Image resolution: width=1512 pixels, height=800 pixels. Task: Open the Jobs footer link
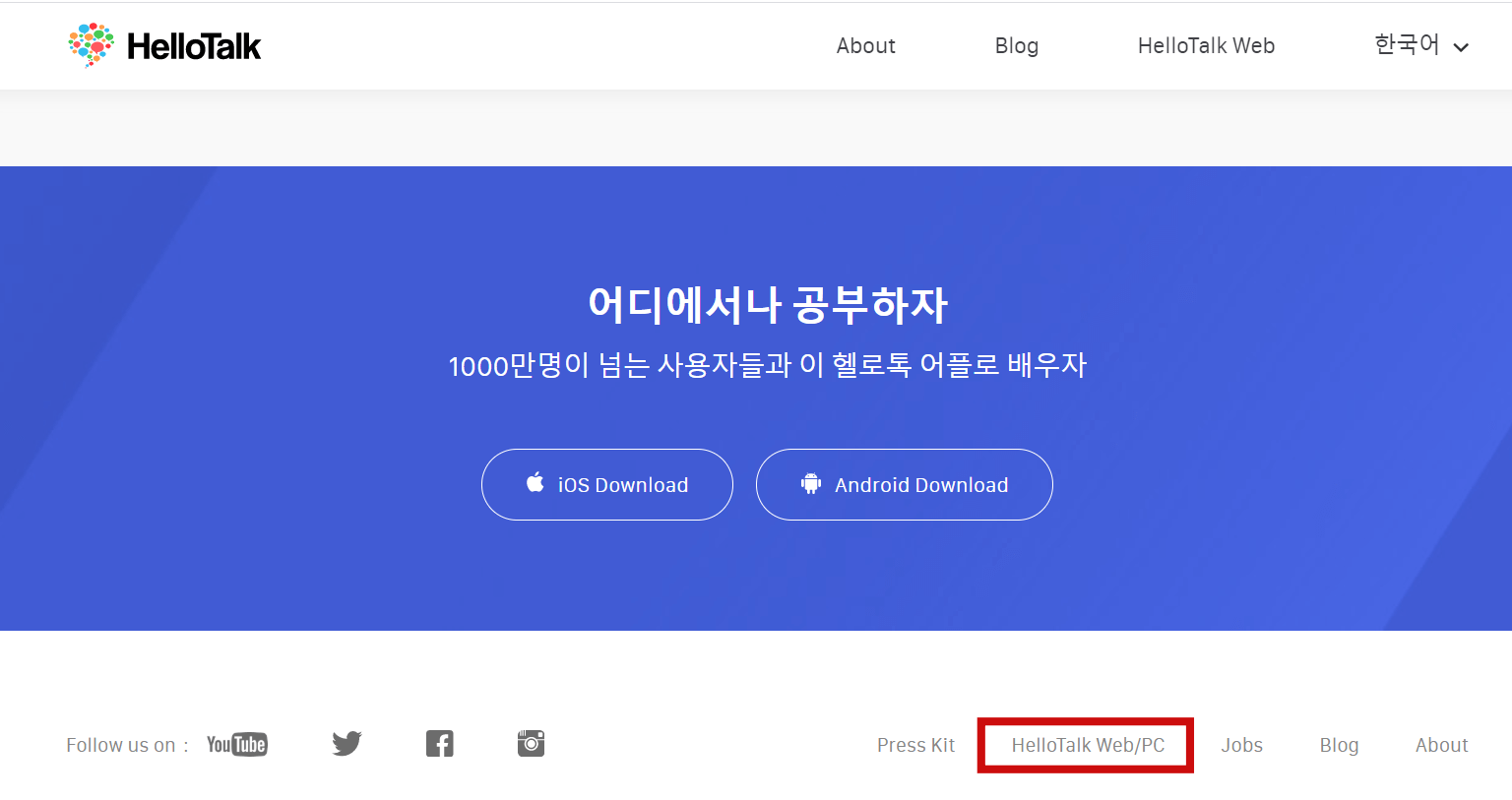pos(1242,745)
